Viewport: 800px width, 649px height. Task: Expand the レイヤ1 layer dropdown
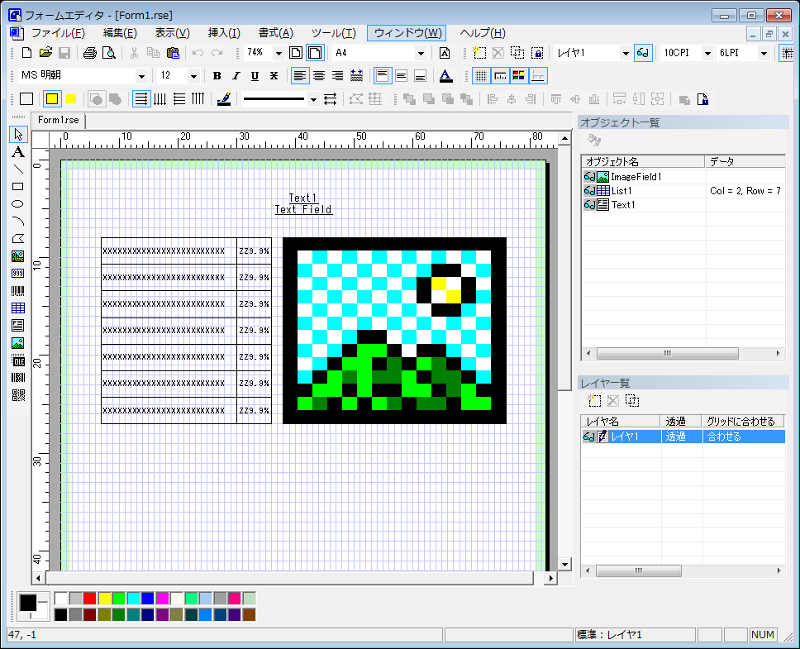click(626, 53)
